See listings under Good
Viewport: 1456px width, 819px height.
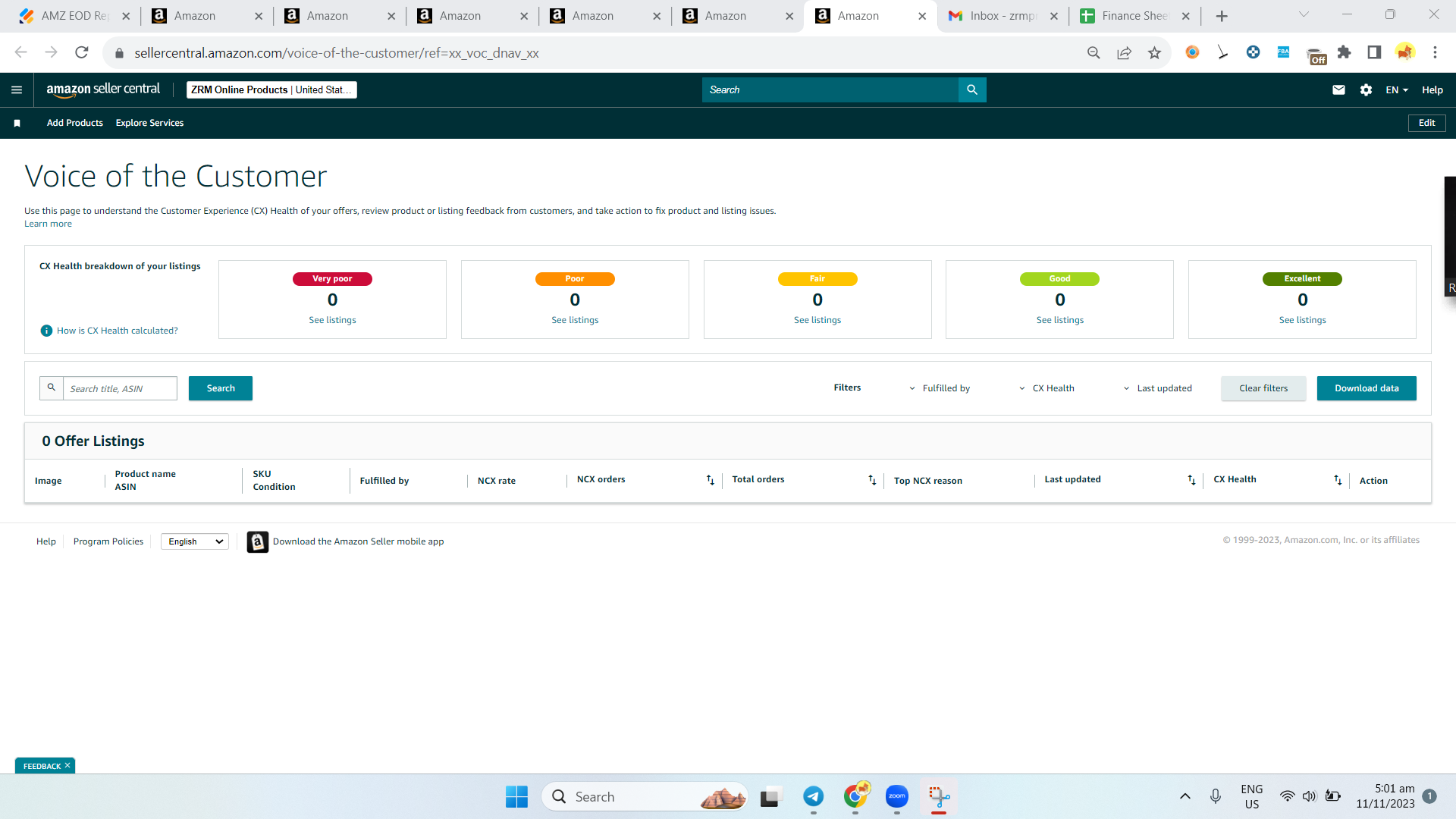1060,320
